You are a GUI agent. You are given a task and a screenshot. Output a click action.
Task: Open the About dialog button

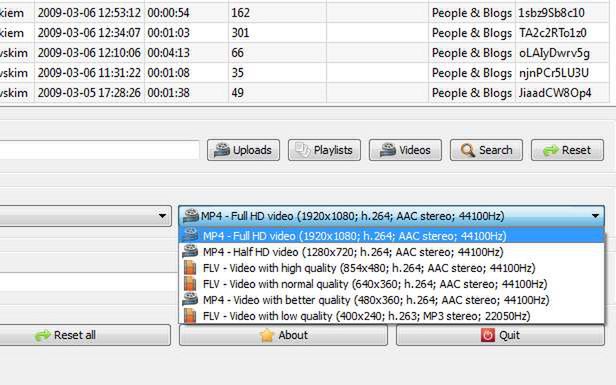283,335
